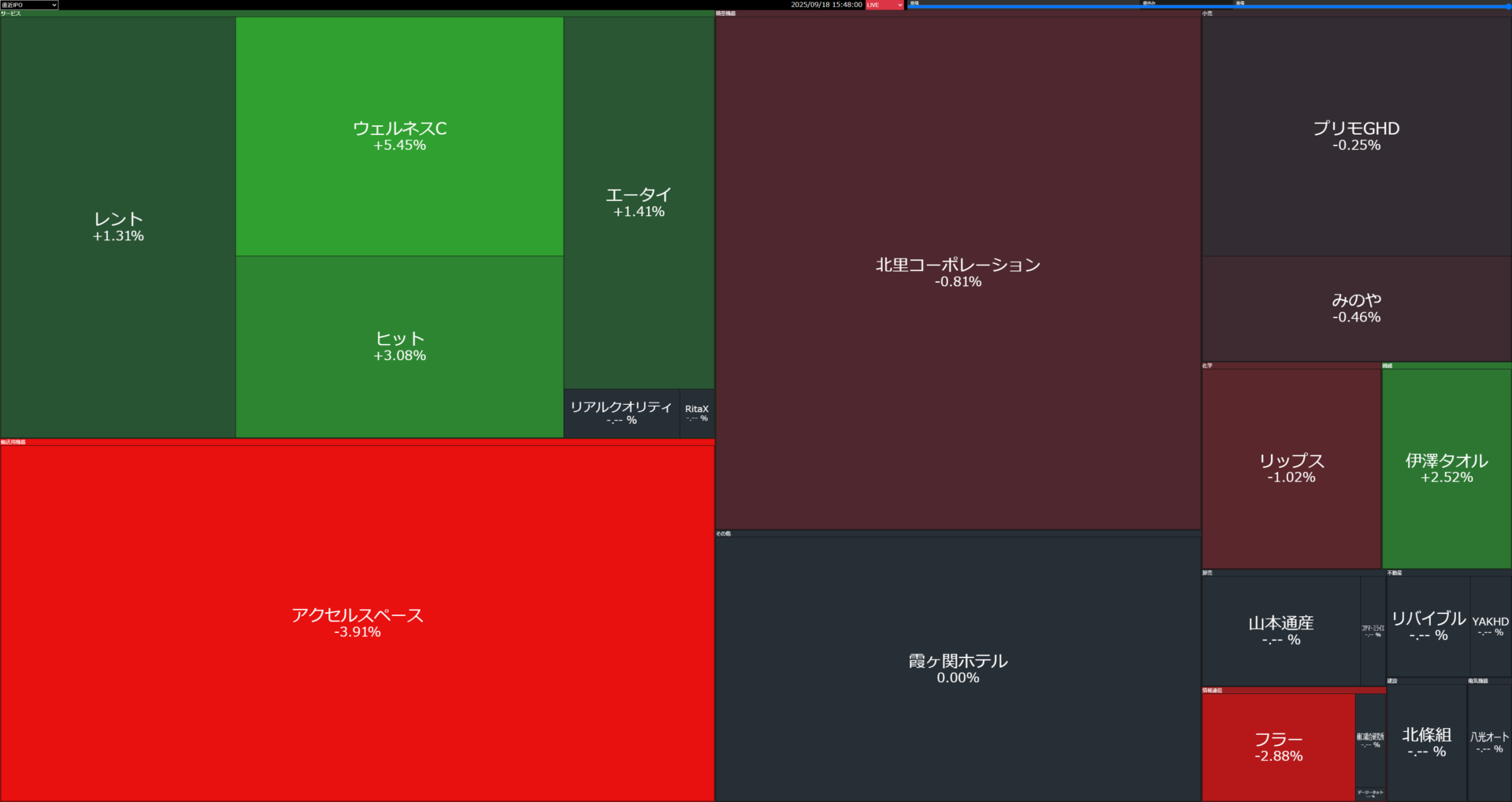Image resolution: width=1512 pixels, height=802 pixels.
Task: Select the YAKHD tile
Action: pos(1491,626)
